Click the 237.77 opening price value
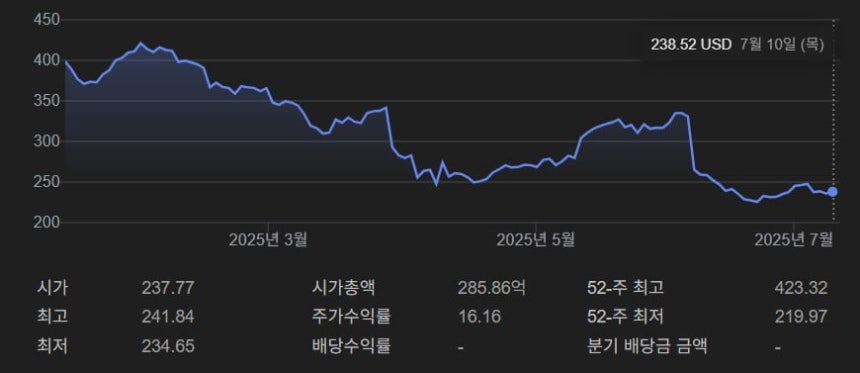The width and height of the screenshot is (860, 373). click(x=168, y=288)
